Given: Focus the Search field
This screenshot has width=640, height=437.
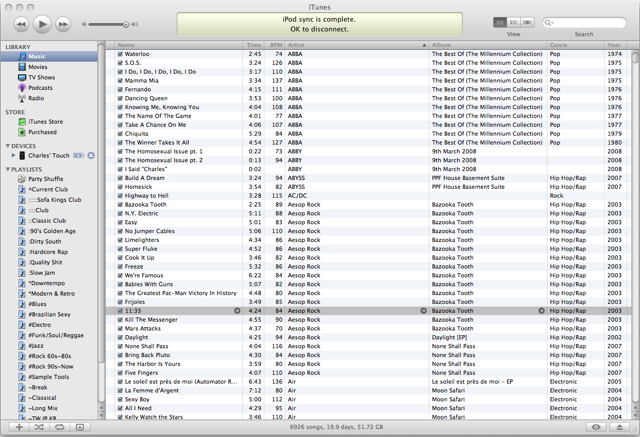Looking at the screenshot, I should point(584,22).
